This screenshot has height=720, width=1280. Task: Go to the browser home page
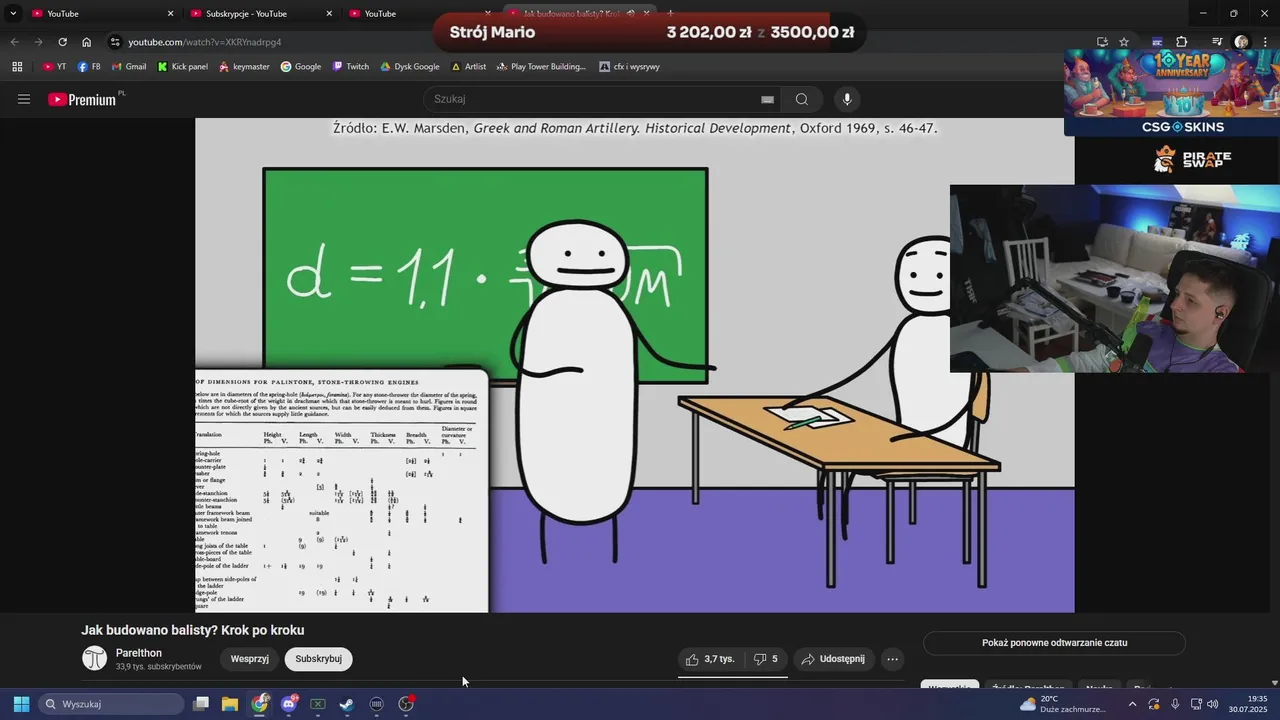[87, 42]
